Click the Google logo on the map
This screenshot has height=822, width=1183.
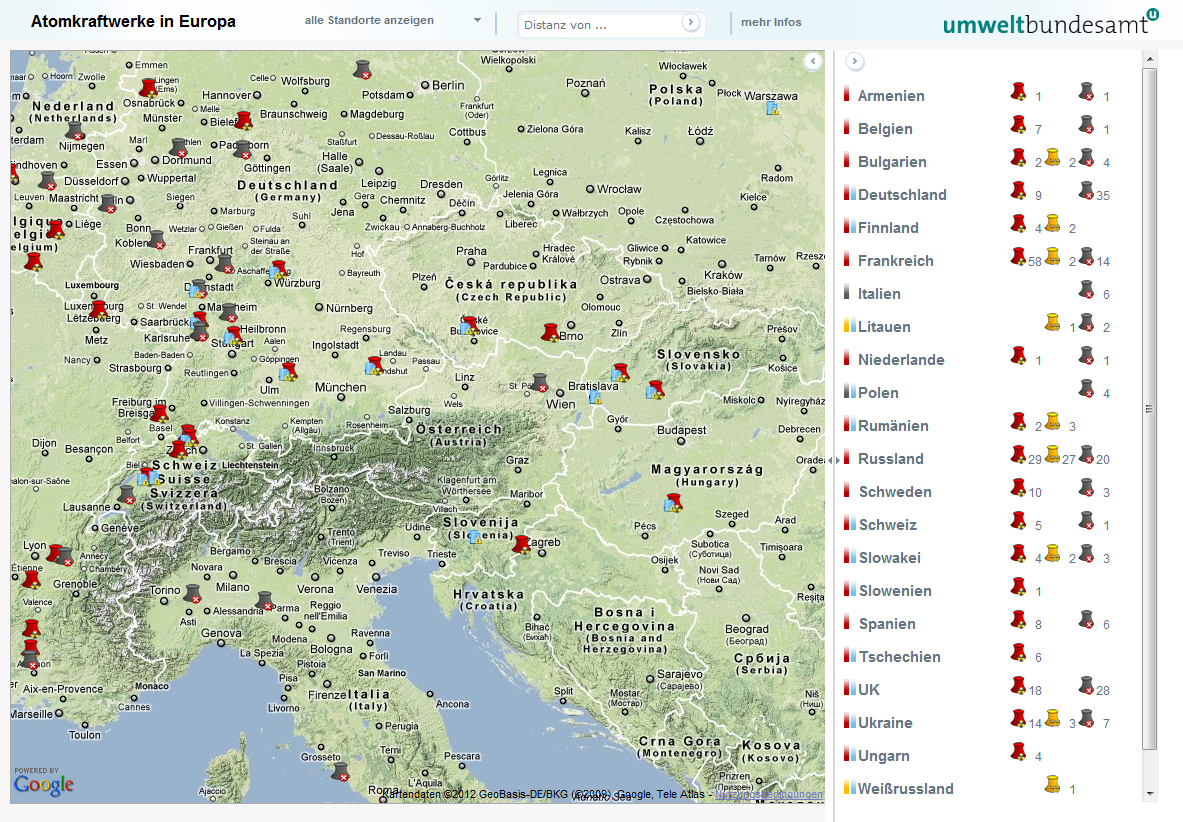tap(43, 785)
